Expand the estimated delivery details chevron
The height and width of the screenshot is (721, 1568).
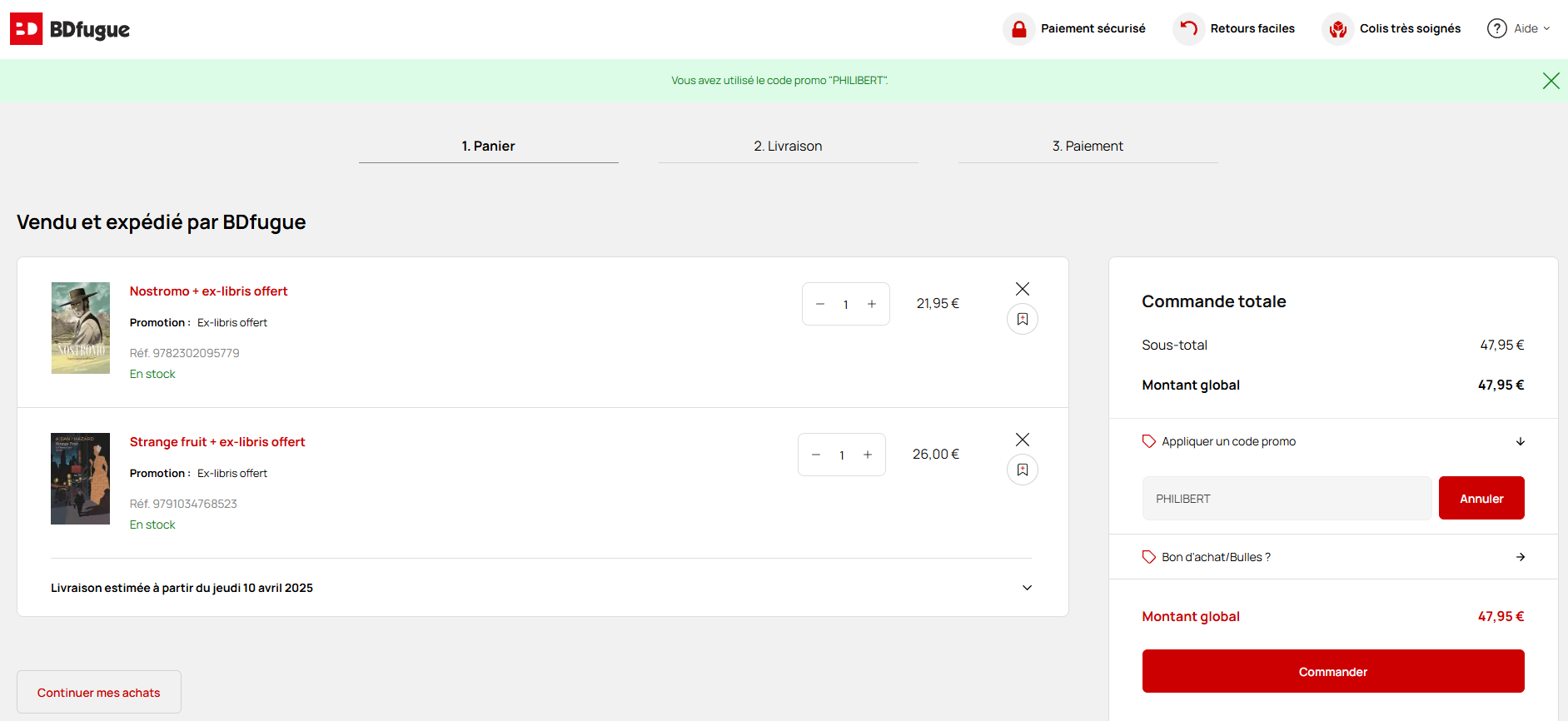pyautogui.click(x=1028, y=588)
